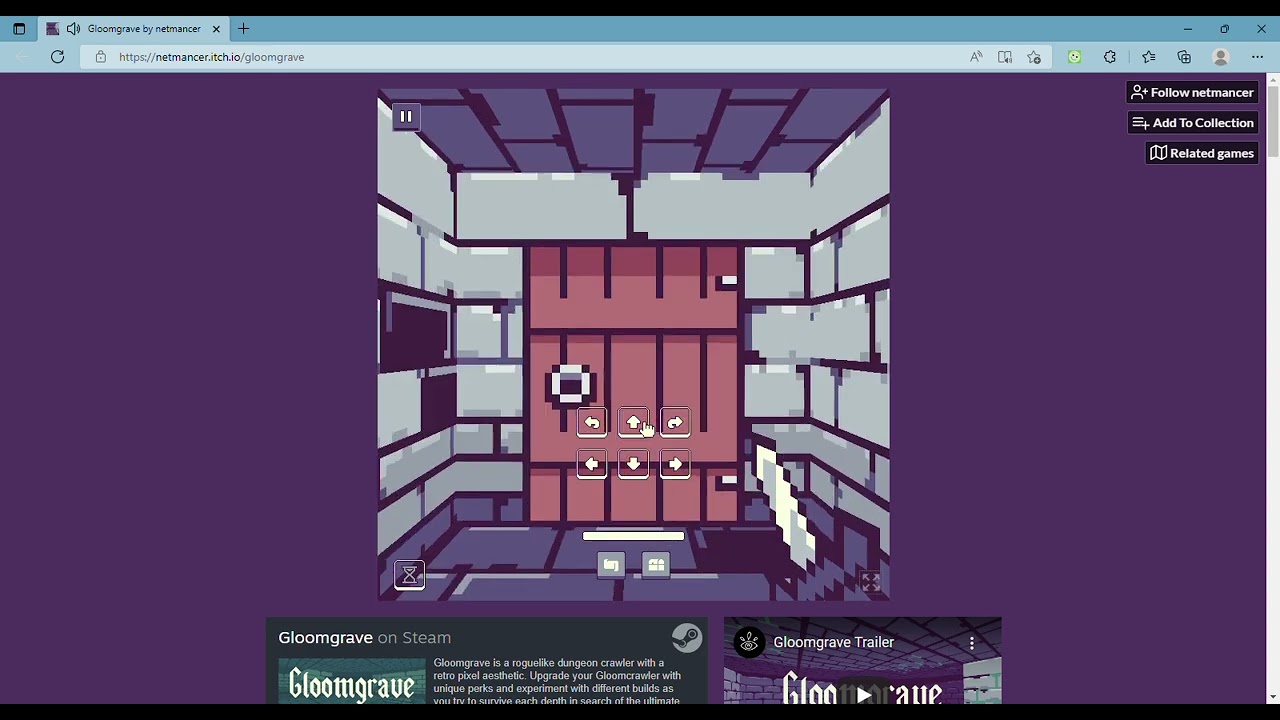Click the Gloomgrave roguelike description text
Screen dimensions: 1280x720
pyautogui.click(x=557, y=681)
